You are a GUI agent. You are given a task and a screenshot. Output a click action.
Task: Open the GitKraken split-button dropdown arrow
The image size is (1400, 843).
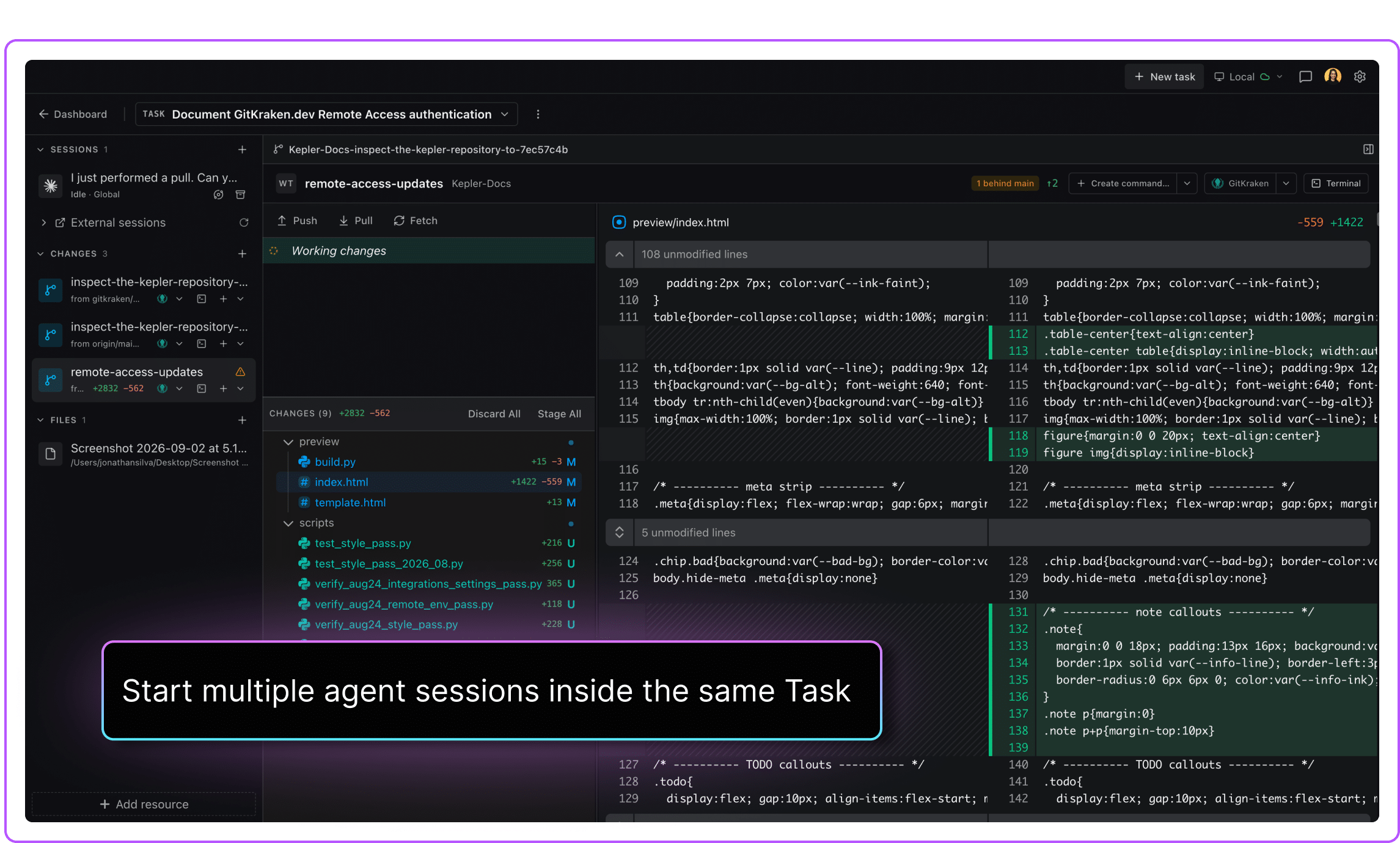(x=1286, y=184)
